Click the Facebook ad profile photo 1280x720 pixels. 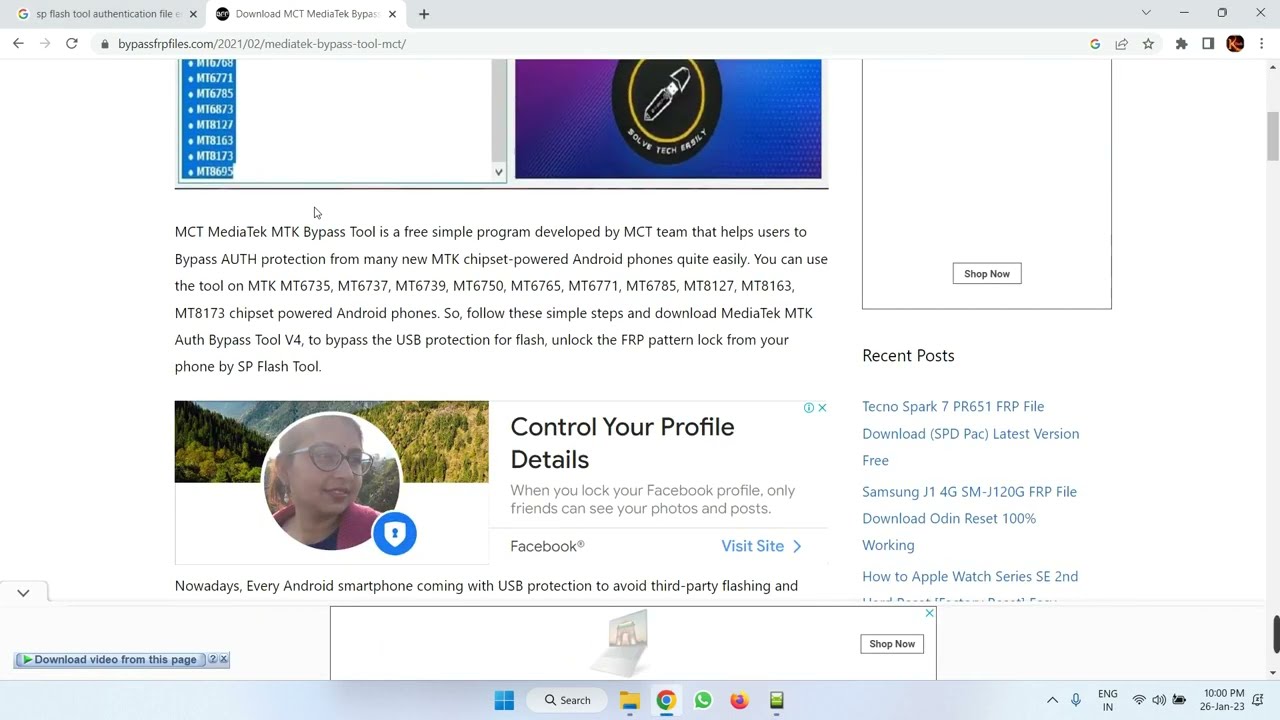331,482
